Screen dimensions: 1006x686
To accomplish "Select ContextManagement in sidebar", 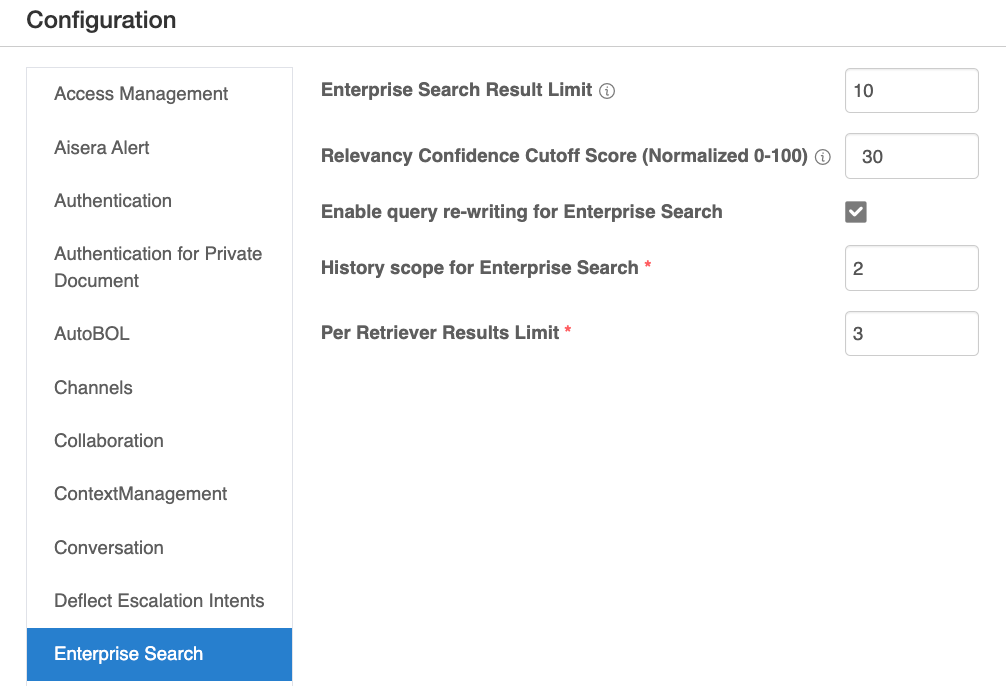I will pyautogui.click(x=141, y=494).
